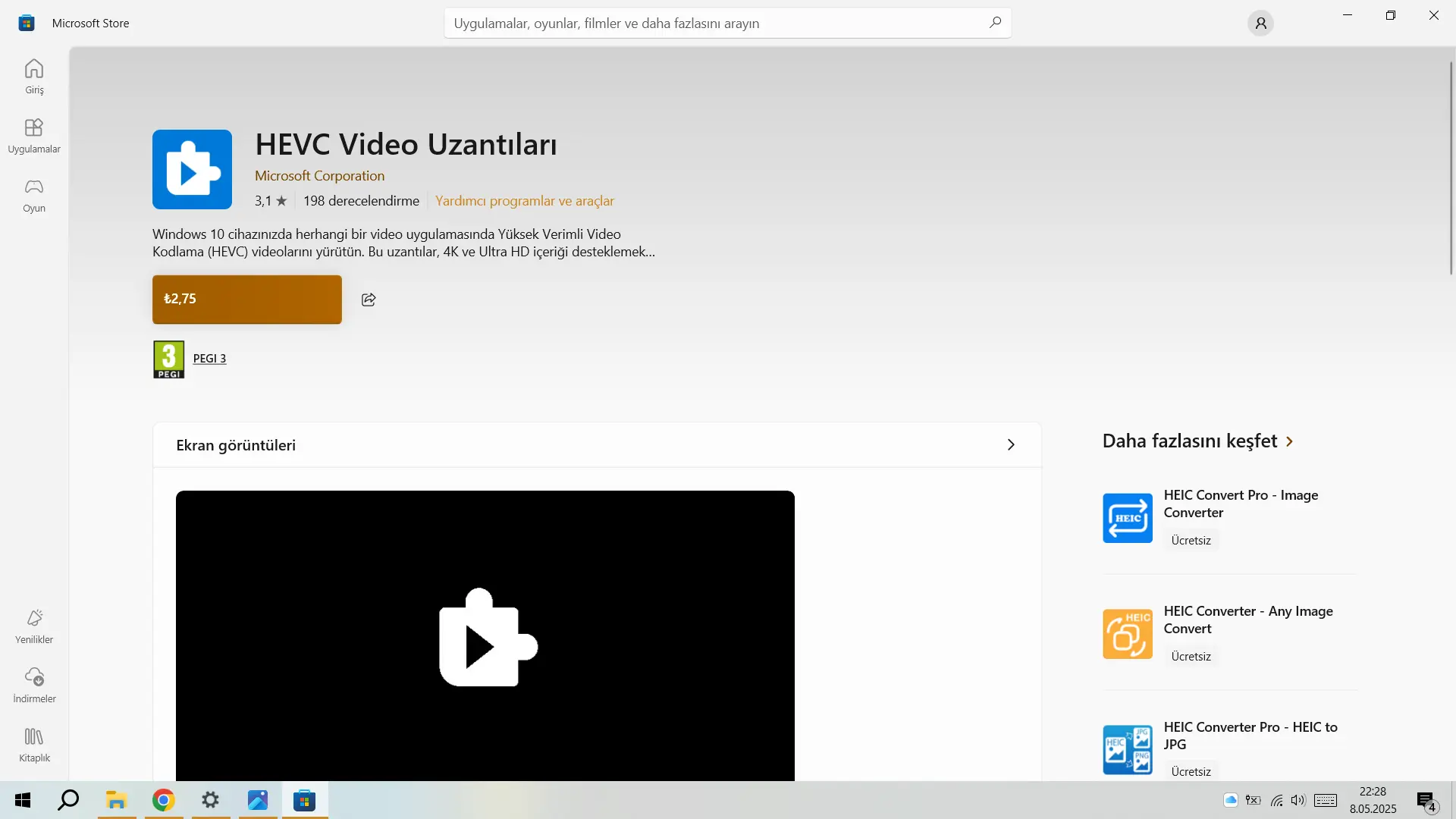Open HEIC Converter Pro - HEIC to JPG title
The image size is (1456, 819).
1250,736
